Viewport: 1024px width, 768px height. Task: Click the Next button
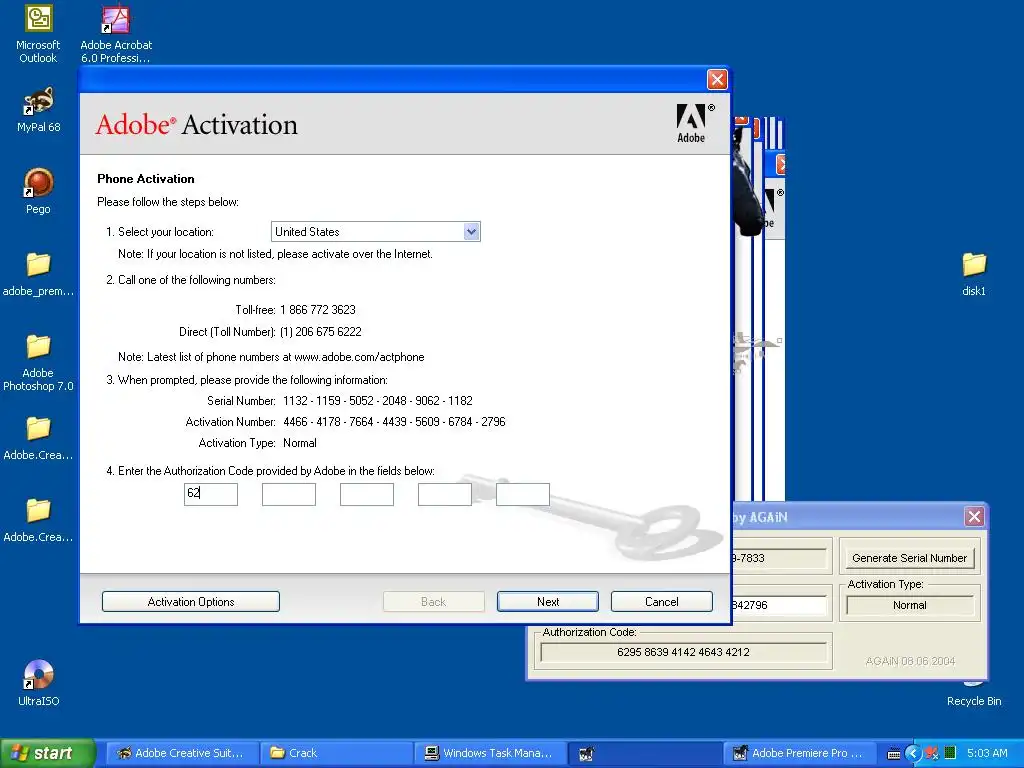click(x=548, y=601)
